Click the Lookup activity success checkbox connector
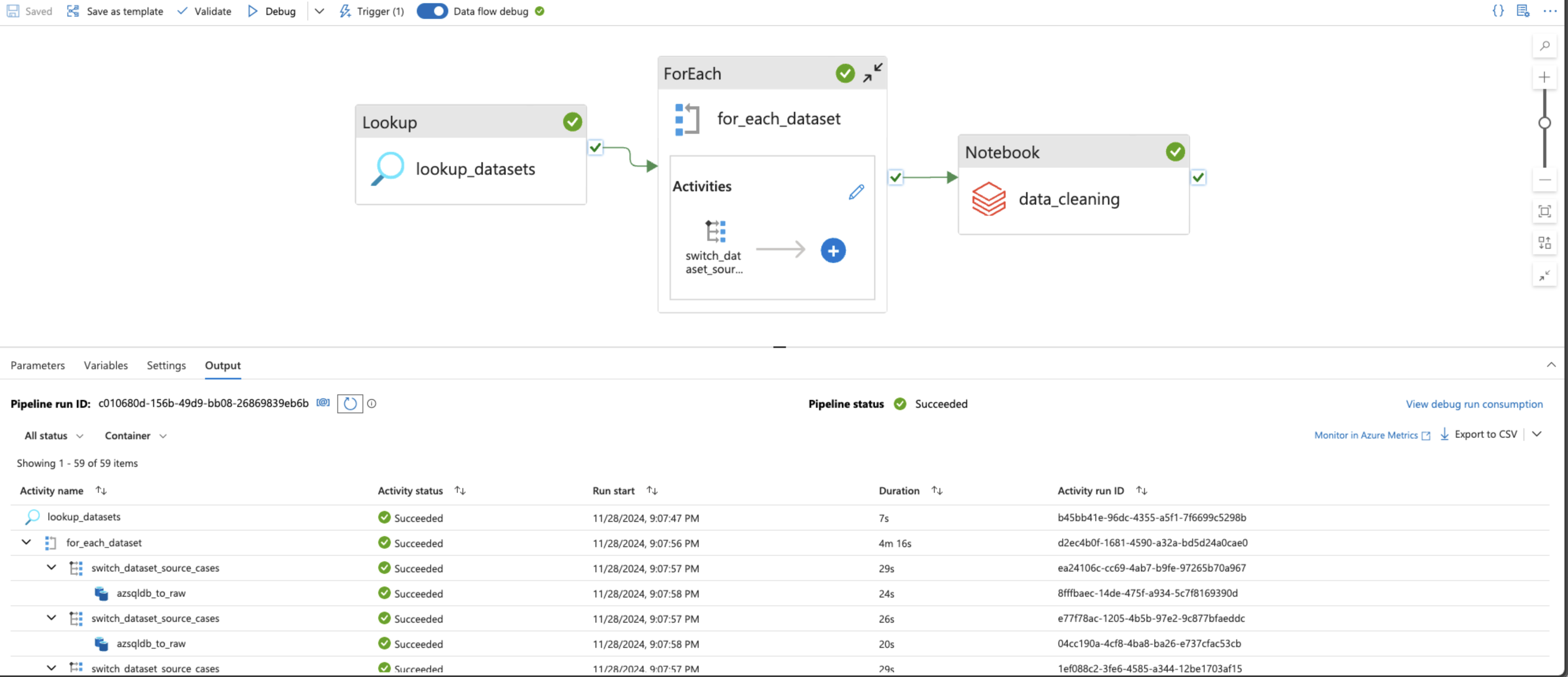 pos(595,147)
